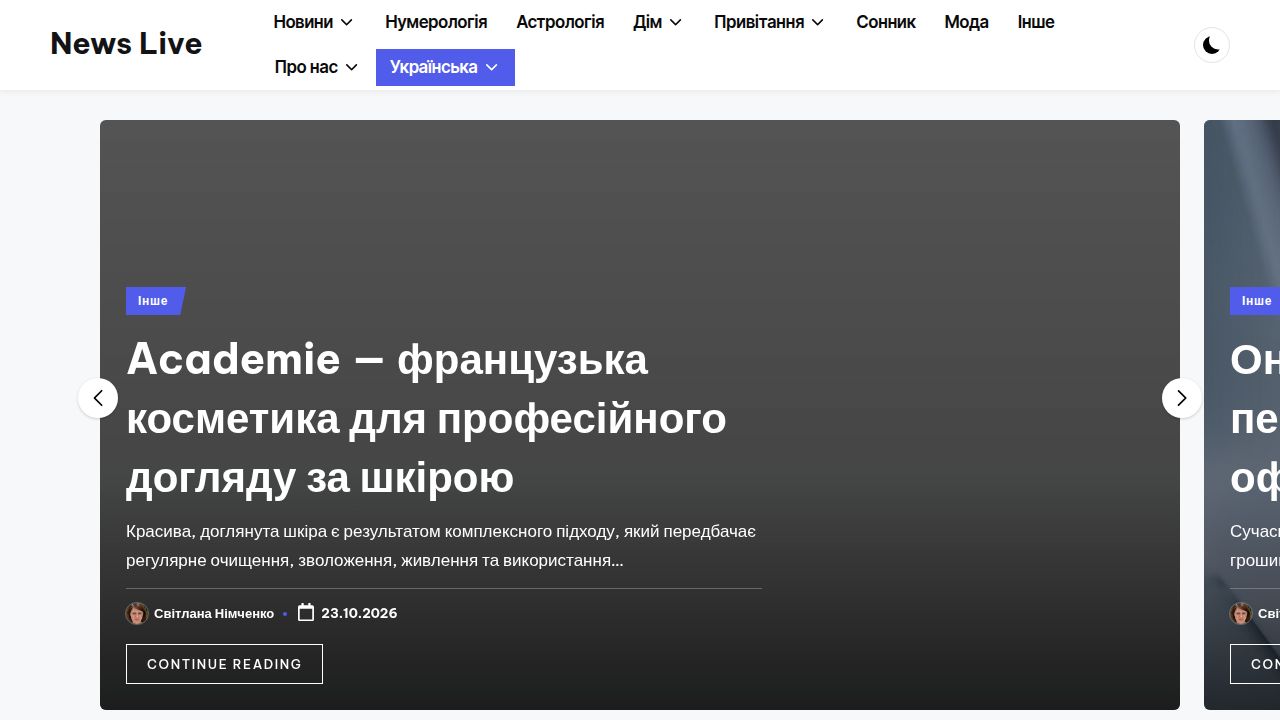Open author name Світлана Німченко on the Academie slide
The image size is (1280, 720).
(x=214, y=614)
